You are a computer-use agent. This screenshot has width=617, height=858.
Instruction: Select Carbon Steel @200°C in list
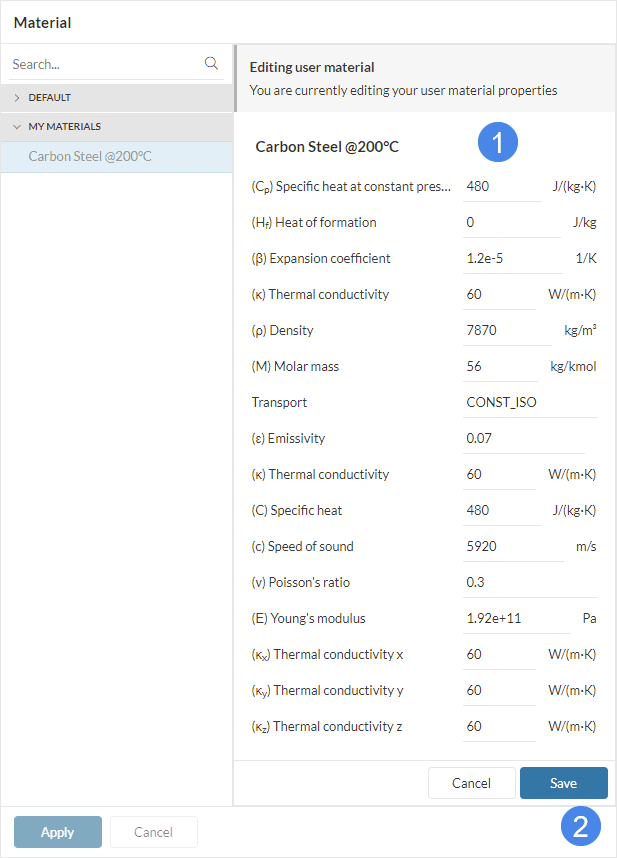(90, 157)
